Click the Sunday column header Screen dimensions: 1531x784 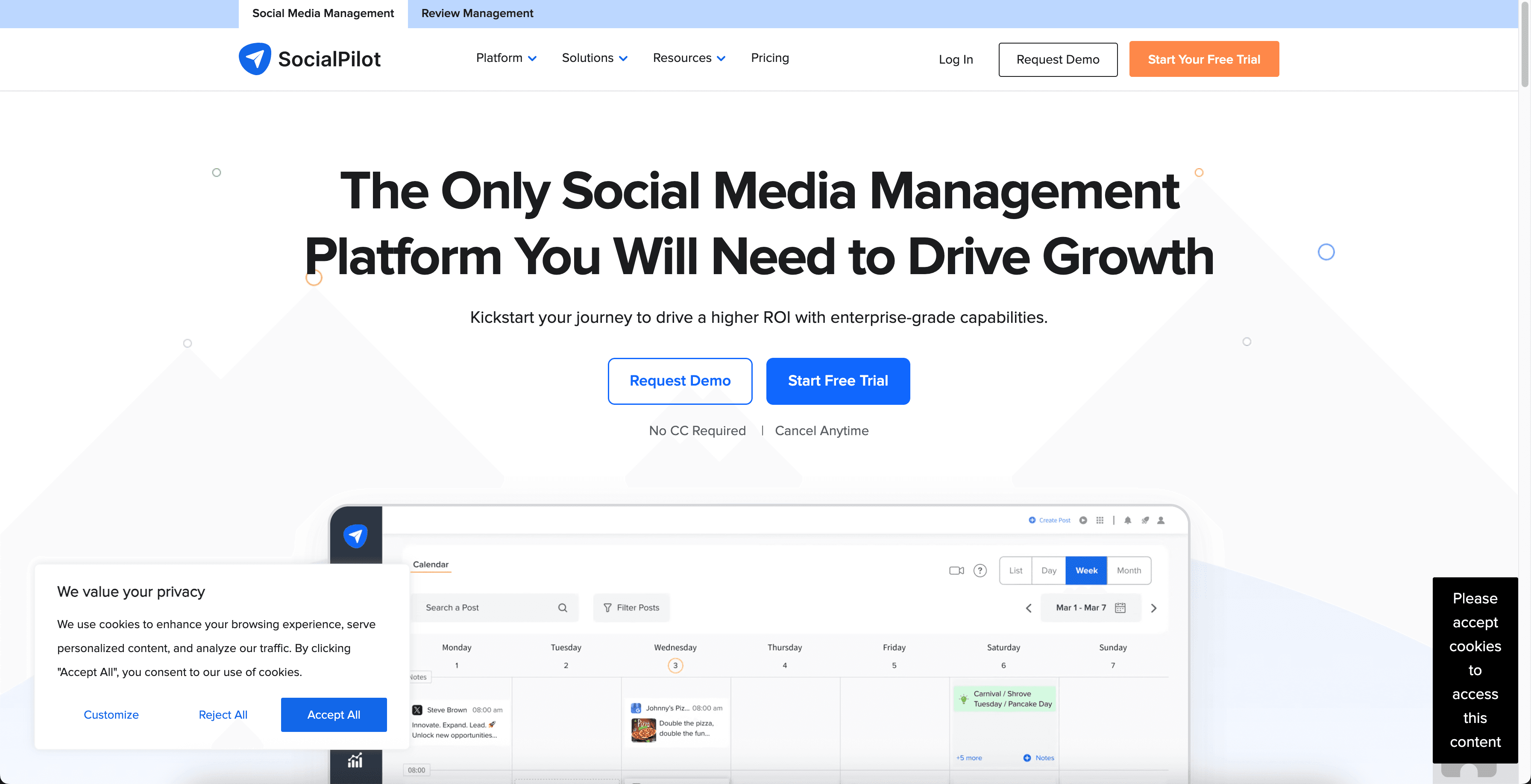click(1113, 647)
